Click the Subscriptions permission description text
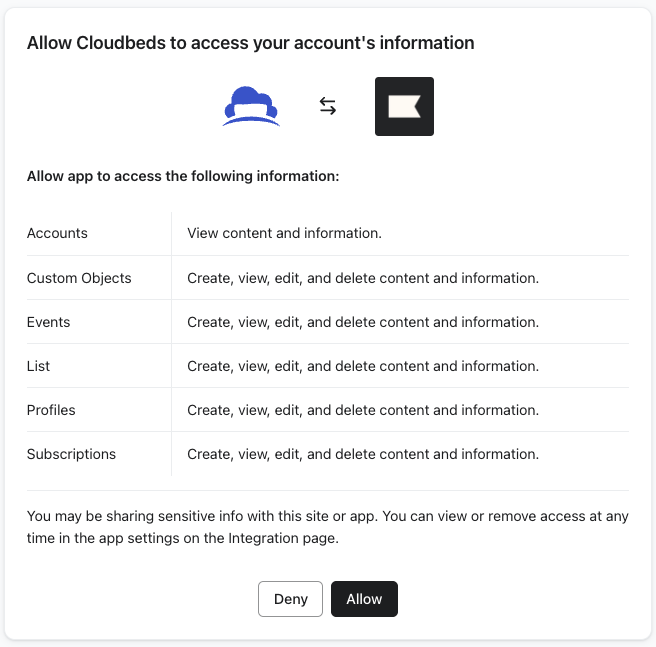Viewport: 656px width, 647px height. tap(363, 454)
